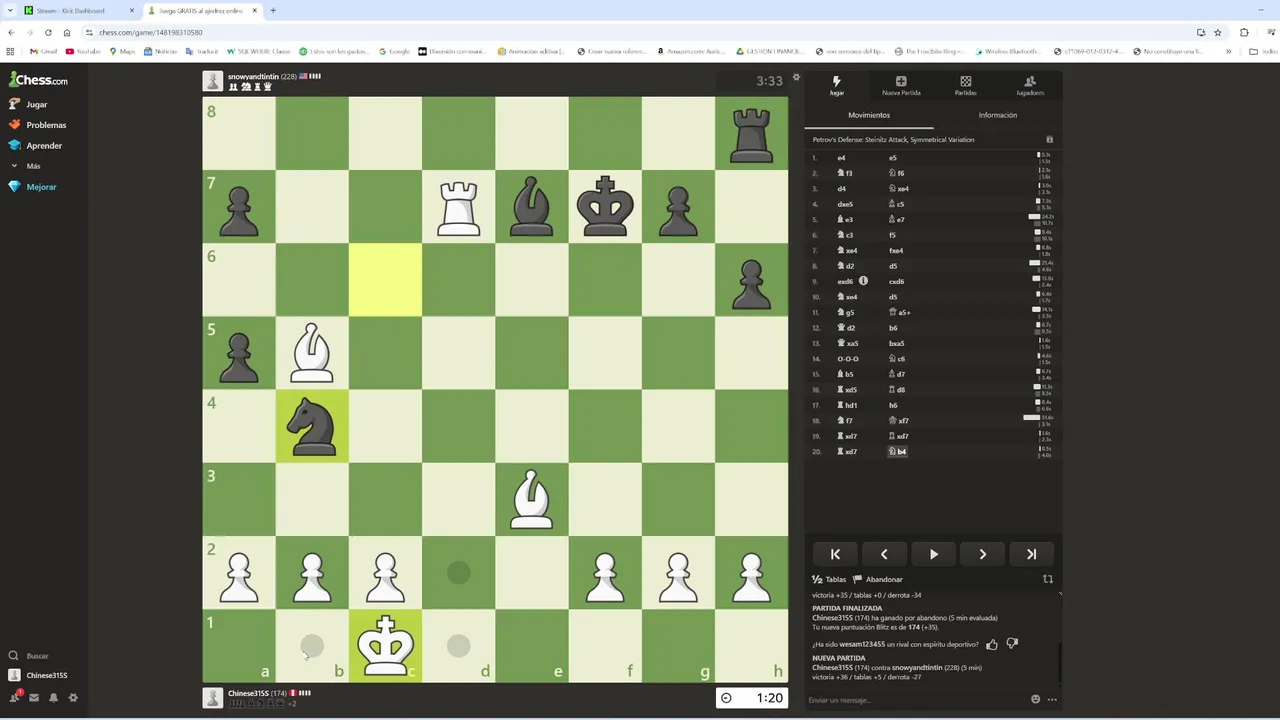The image size is (1280, 720).
Task: Select black's move 14 c6
Action: point(897,358)
